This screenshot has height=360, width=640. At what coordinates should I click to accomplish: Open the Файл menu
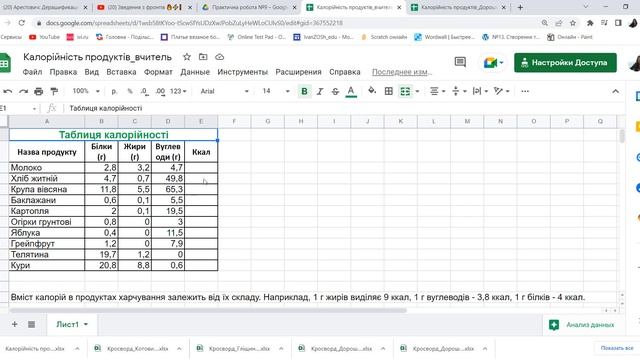coord(32,72)
